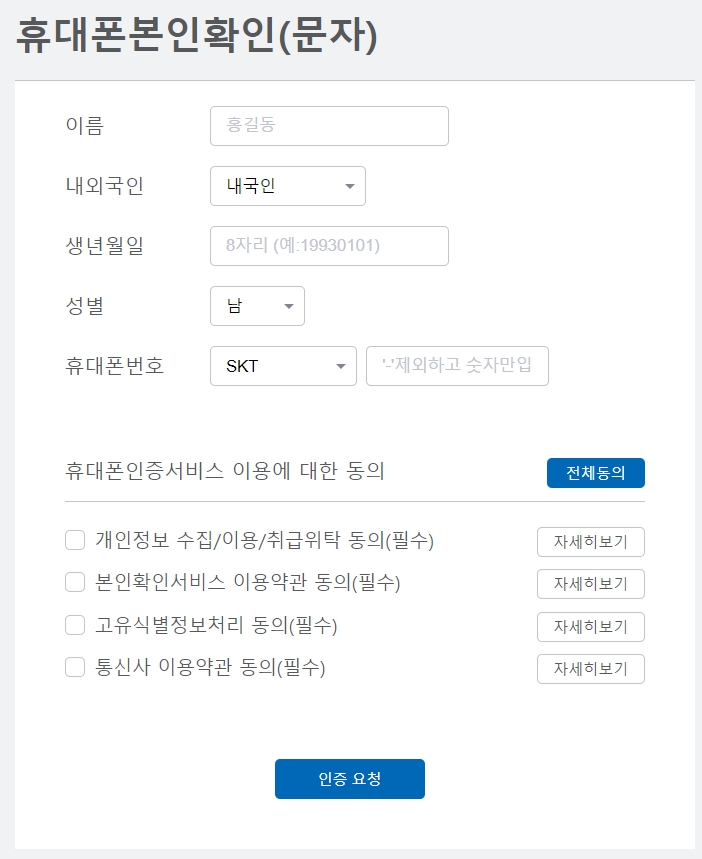Enable the 고유식별정보처리 동의 checkbox
Viewport: 702px width, 859px height.
74,626
